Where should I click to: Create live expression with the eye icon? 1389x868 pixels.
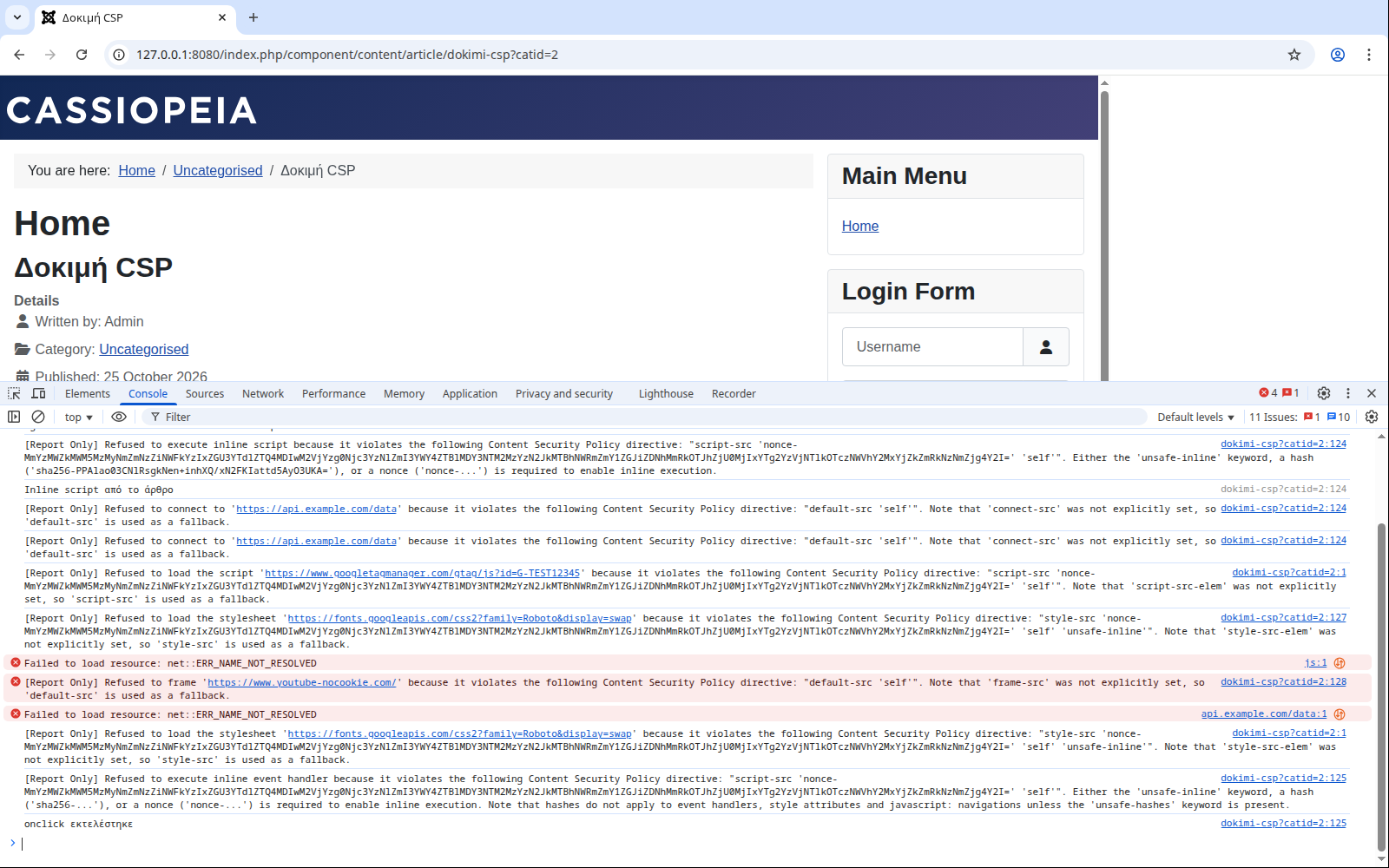tap(119, 417)
